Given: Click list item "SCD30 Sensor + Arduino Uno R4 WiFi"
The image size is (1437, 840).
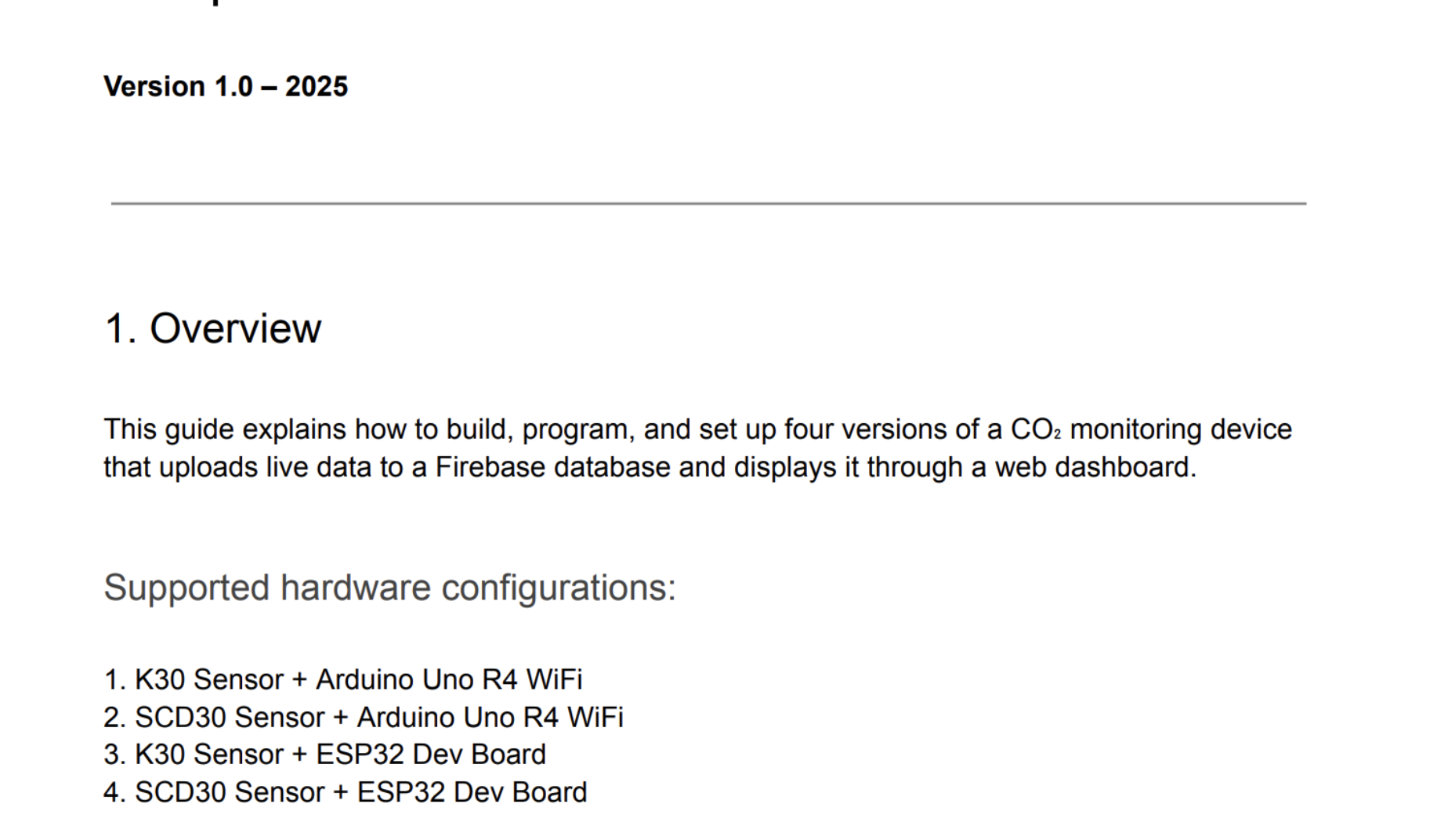Looking at the screenshot, I should pos(378,717).
